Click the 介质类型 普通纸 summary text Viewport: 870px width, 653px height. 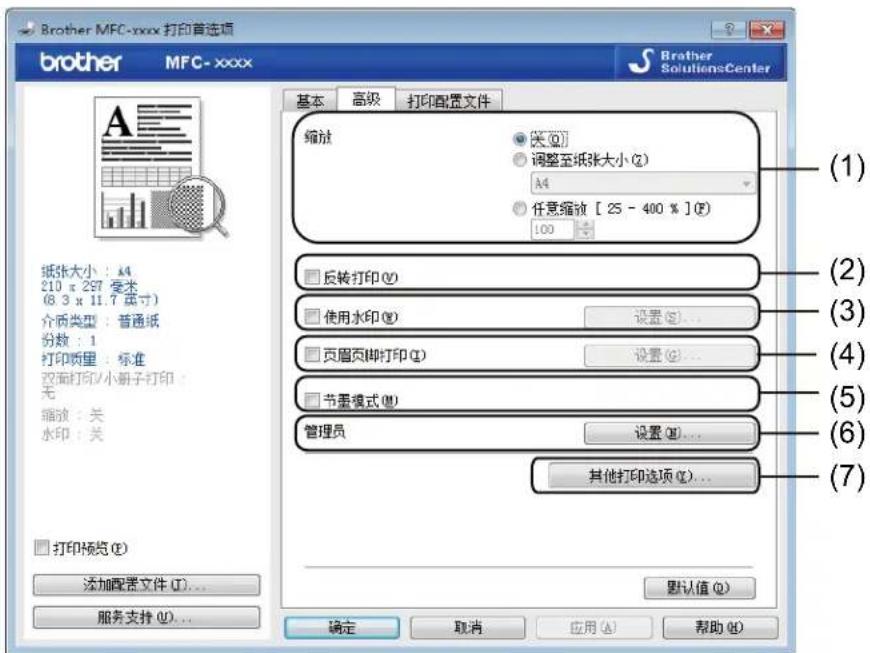click(x=100, y=321)
